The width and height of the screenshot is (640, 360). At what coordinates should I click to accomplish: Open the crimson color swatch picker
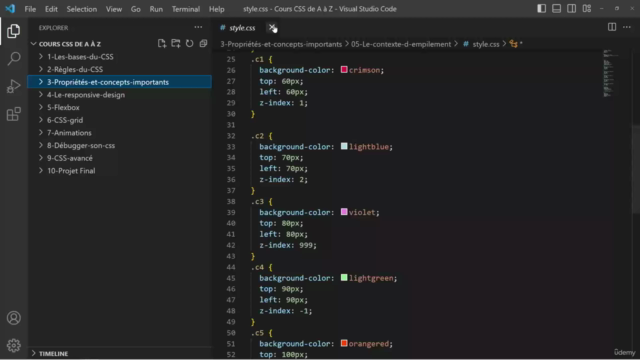point(344,70)
